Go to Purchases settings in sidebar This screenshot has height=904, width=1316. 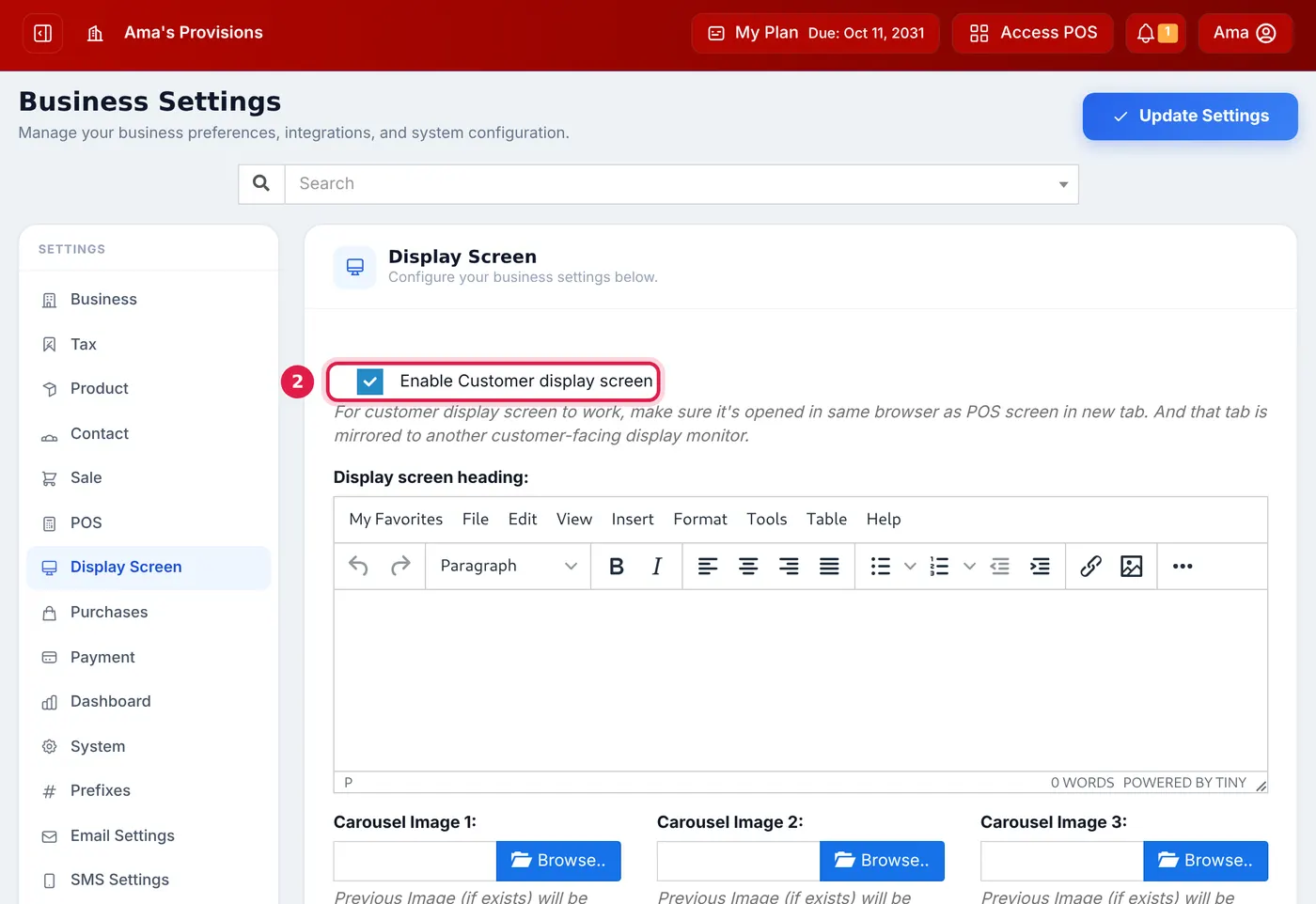[149, 613]
